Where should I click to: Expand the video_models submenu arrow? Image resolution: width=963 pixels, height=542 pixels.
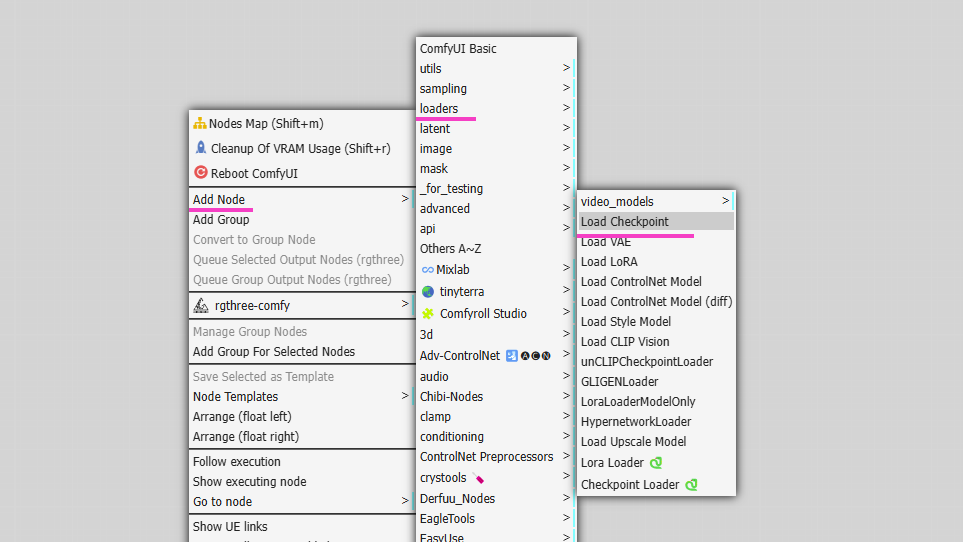725,200
